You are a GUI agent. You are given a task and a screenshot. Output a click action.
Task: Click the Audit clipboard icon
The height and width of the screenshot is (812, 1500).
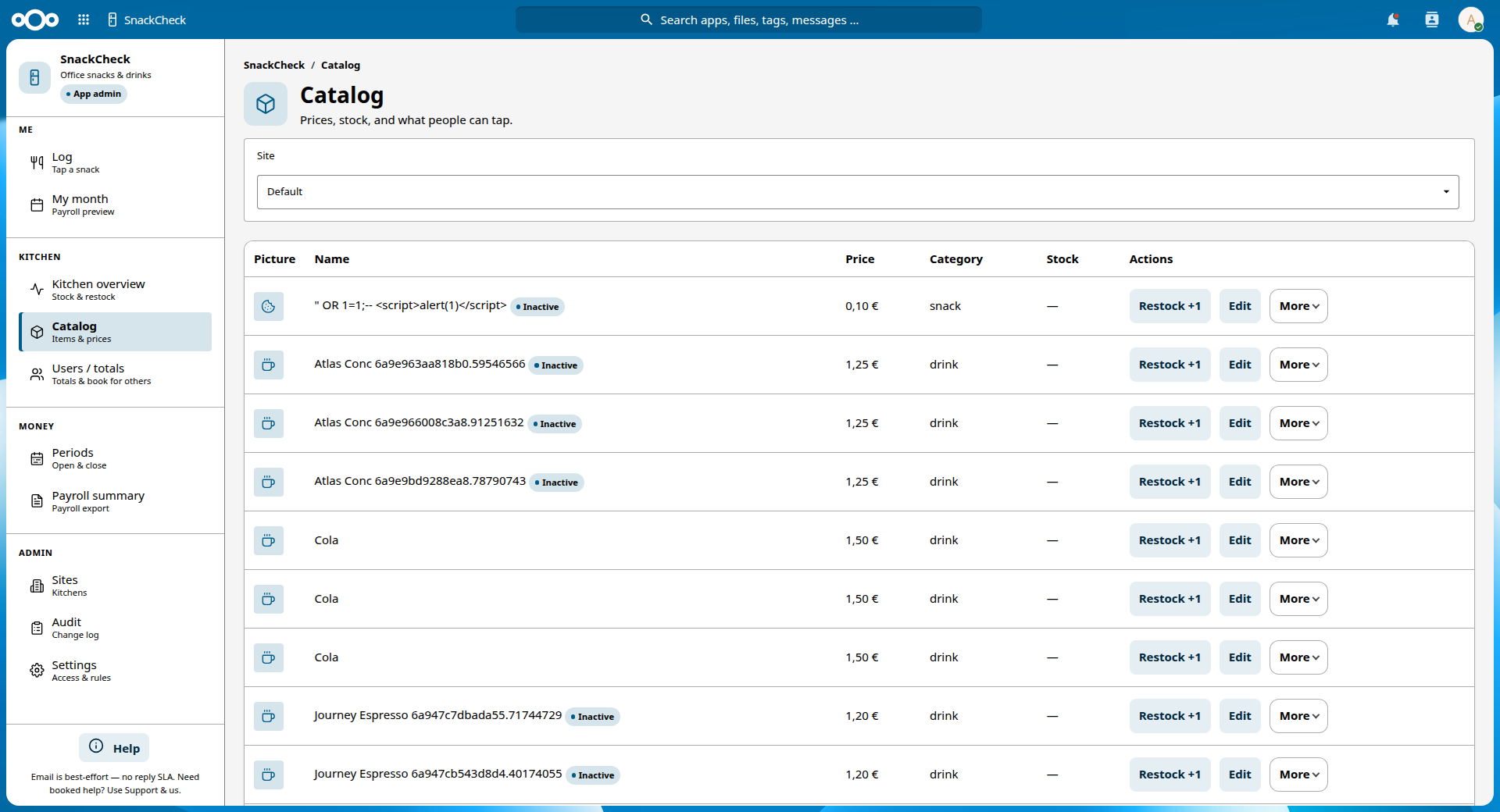37,628
